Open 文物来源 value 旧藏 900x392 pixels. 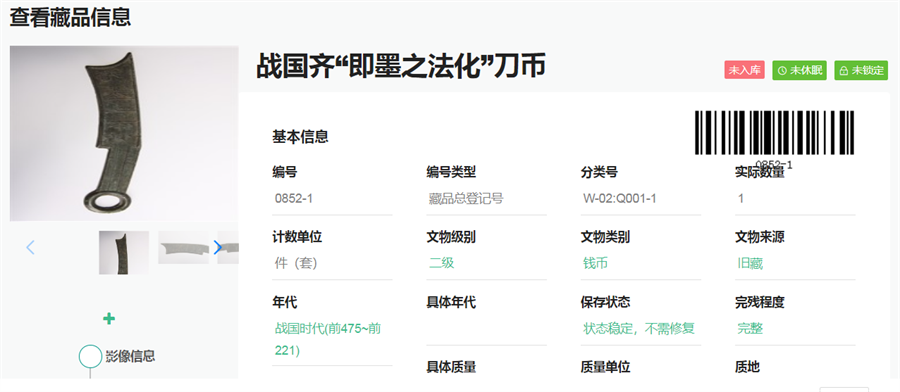coord(750,263)
